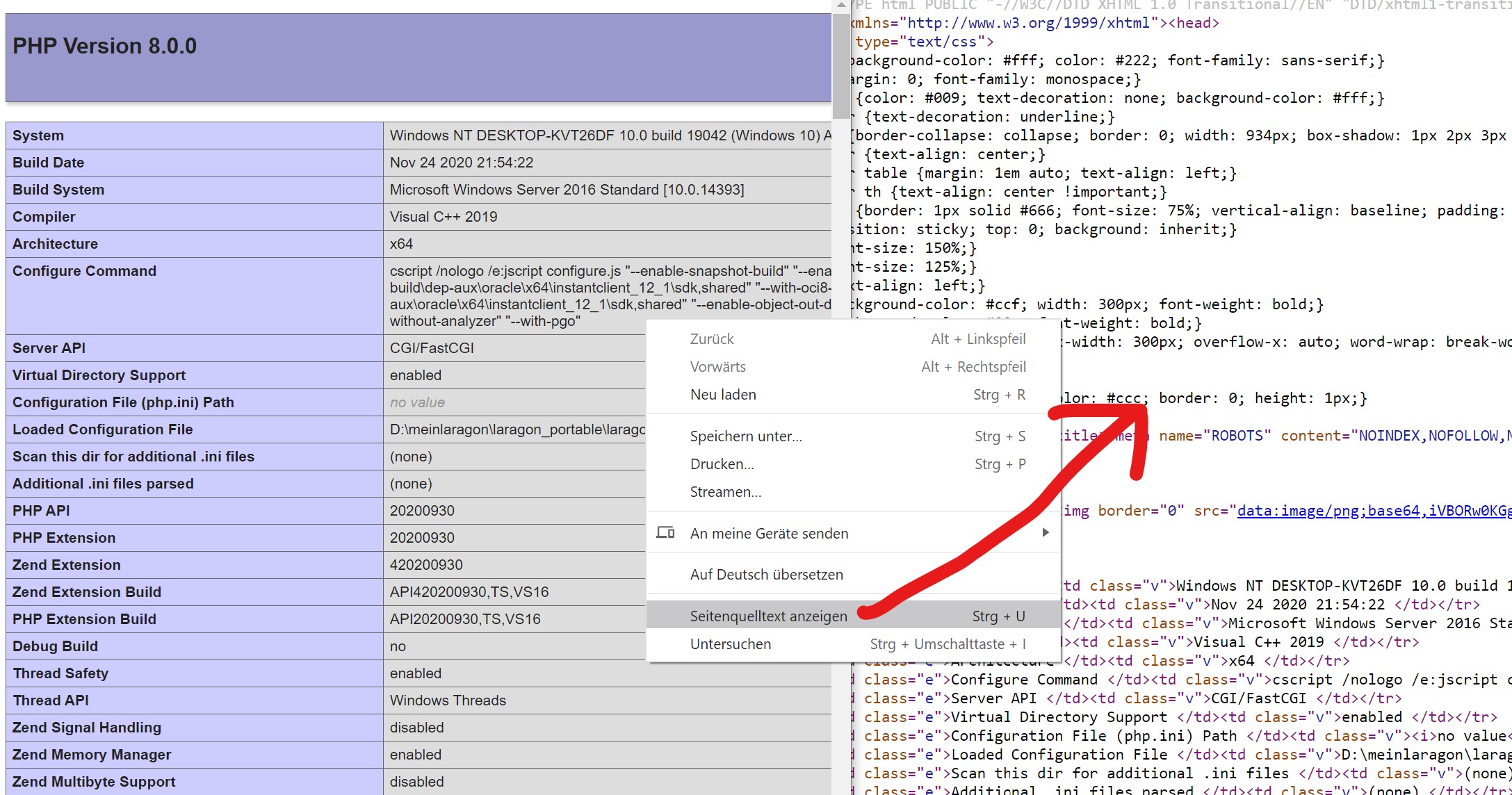Screen dimensions: 1512x795
Task: Click the vertical scrollbar thumb of phpinfo page
Action: pyautogui.click(x=841, y=66)
